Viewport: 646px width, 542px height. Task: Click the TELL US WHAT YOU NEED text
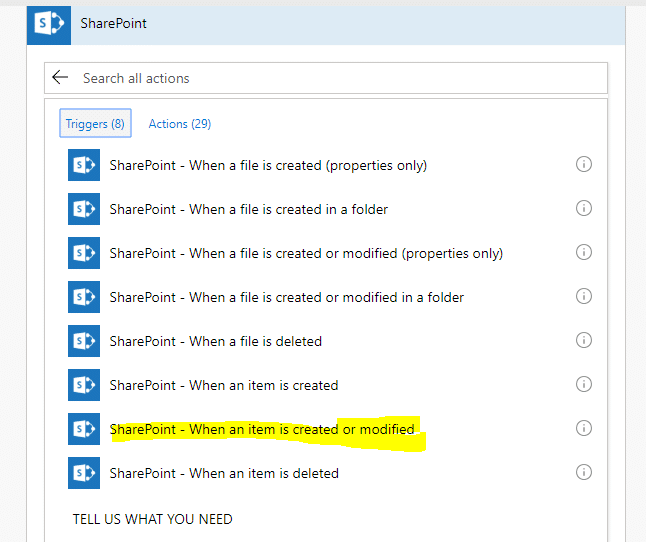[153, 519]
